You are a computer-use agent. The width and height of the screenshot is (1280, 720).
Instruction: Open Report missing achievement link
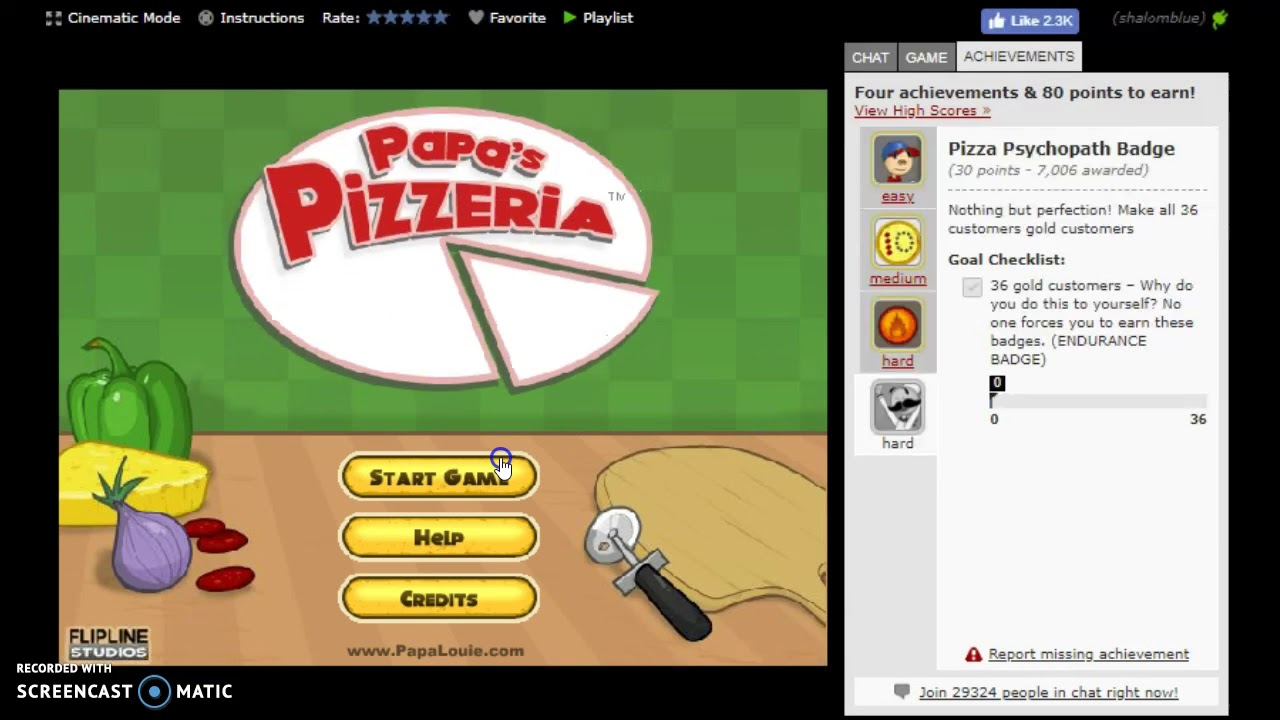coord(1088,654)
